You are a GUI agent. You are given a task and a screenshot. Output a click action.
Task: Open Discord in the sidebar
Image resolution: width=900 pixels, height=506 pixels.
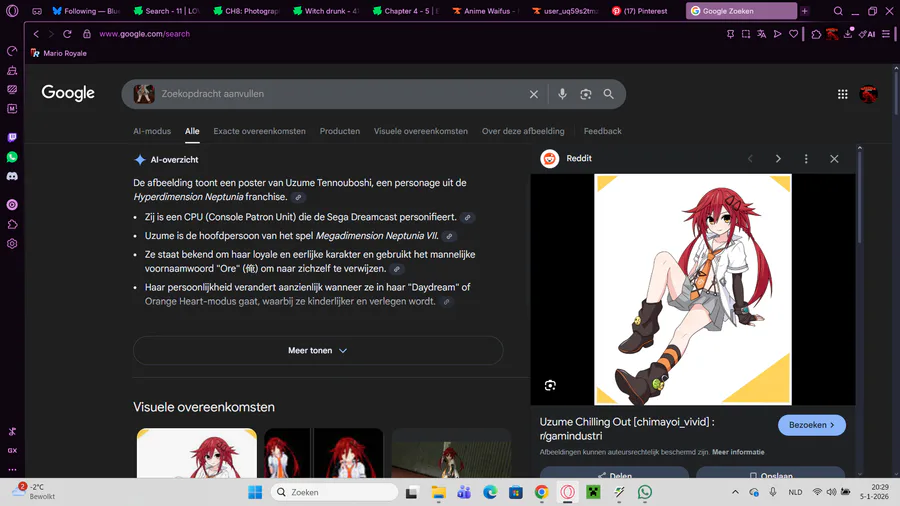pos(12,176)
